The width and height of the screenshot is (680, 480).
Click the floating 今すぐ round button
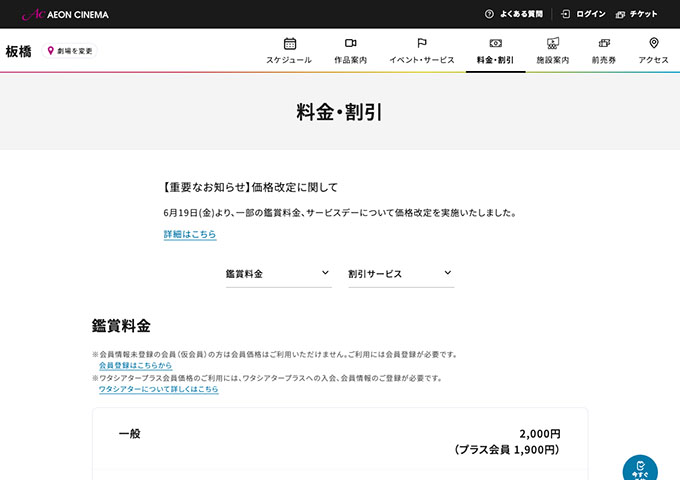(x=640, y=467)
